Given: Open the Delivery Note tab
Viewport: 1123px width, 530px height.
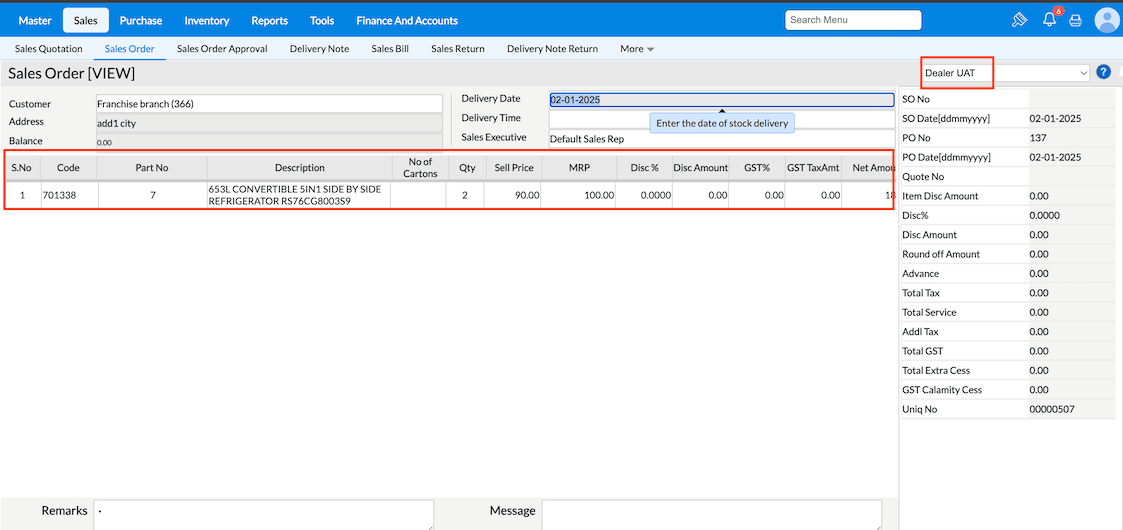Looking at the screenshot, I should pos(319,49).
